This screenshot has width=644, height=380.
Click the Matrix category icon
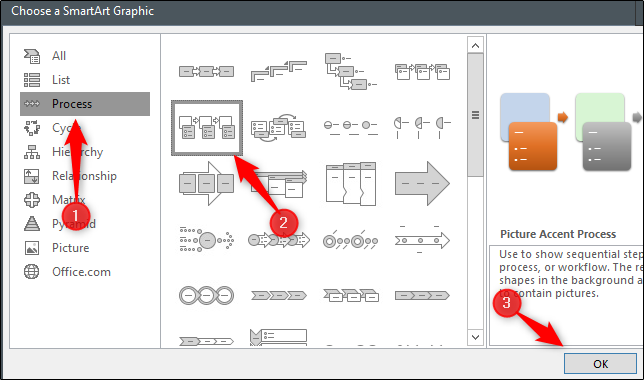32,200
